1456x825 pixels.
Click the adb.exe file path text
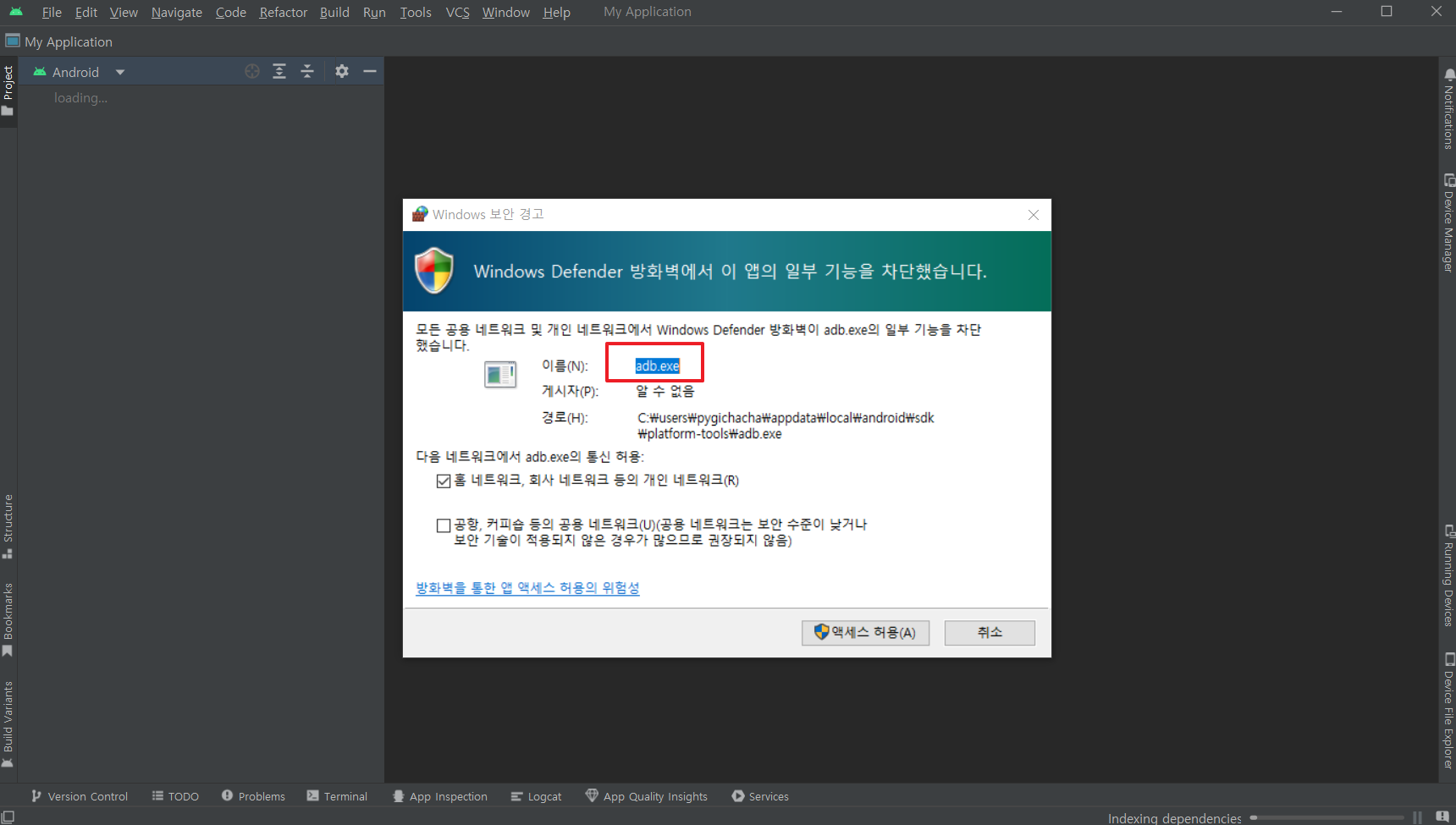(786, 426)
